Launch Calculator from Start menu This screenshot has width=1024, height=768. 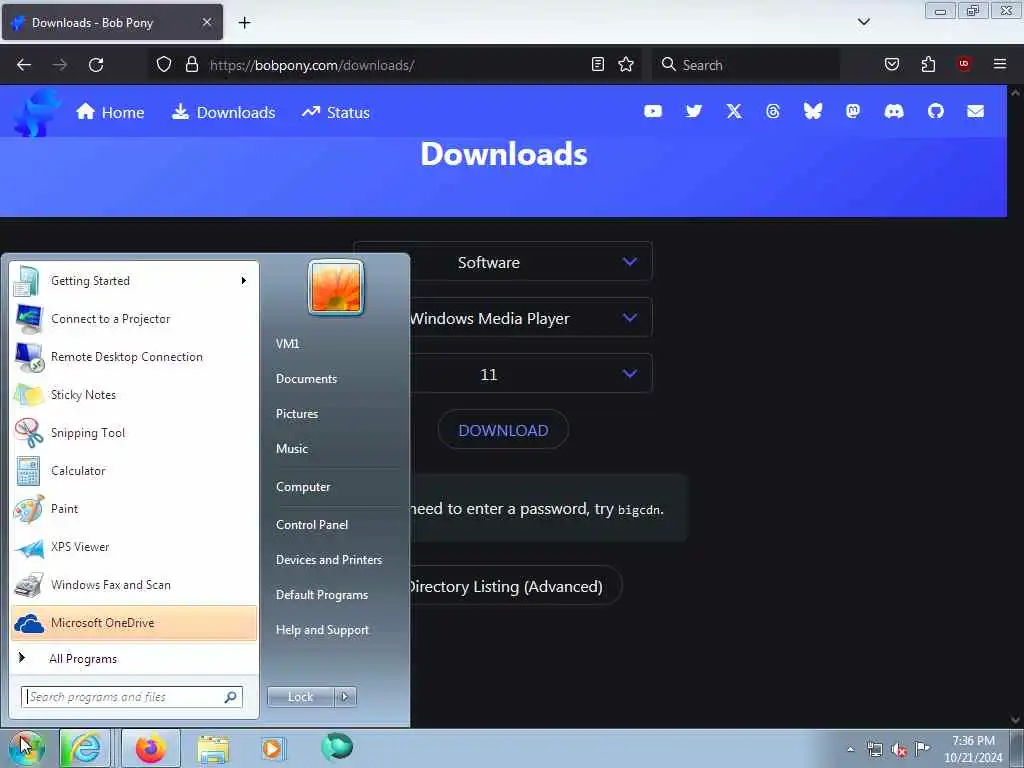[135, 470]
